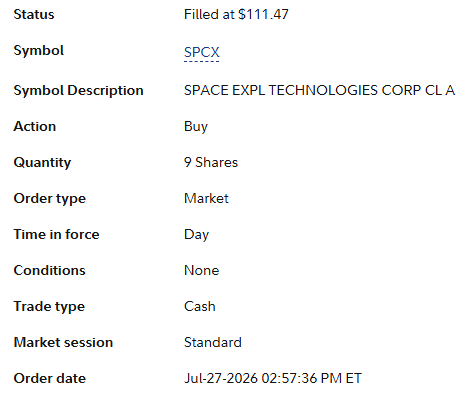Screen dimensions: 460x395
Task: Select the None conditions value
Action: pyautogui.click(x=202, y=270)
